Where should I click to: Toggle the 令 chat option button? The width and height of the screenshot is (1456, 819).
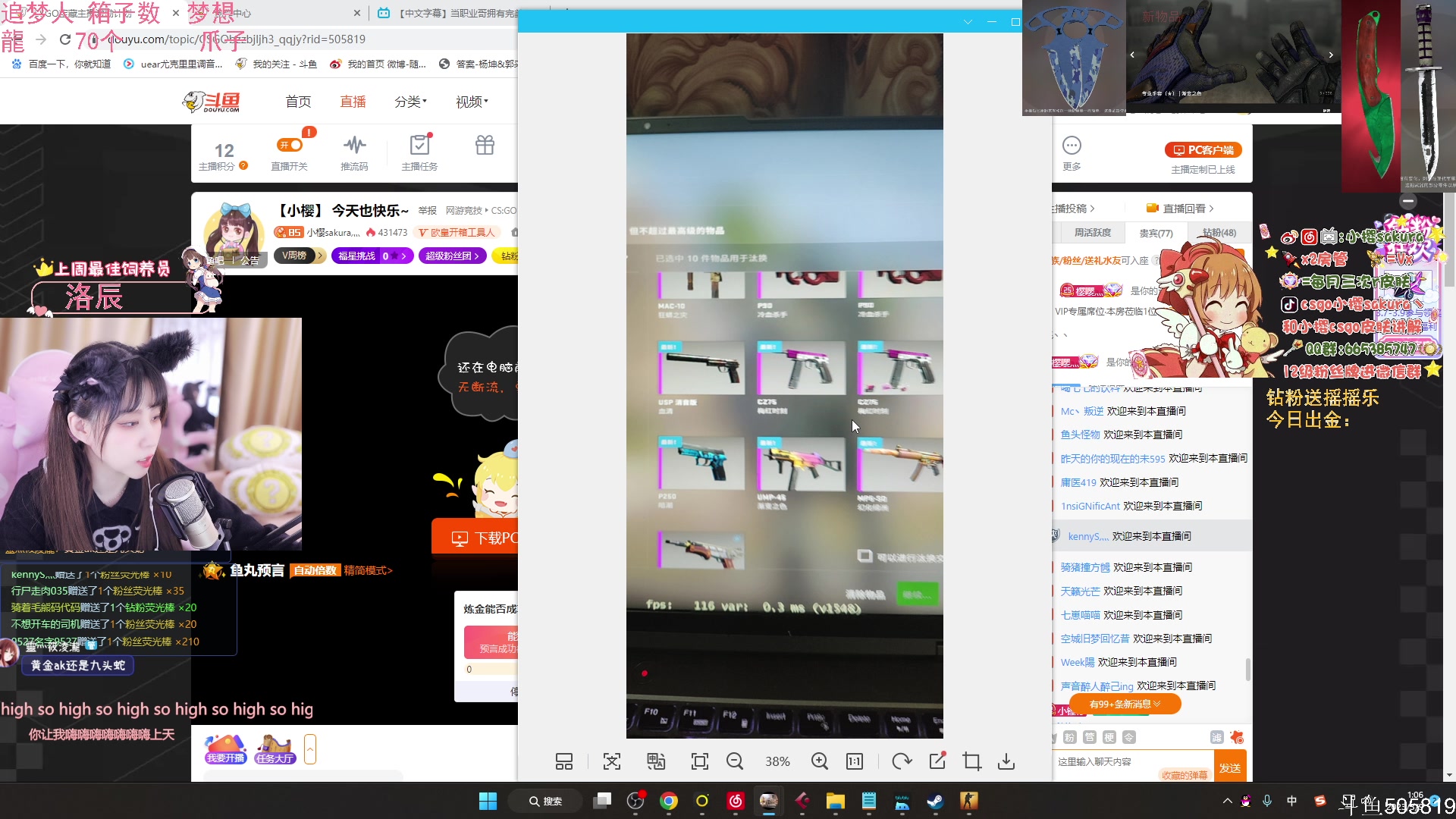tap(1129, 737)
